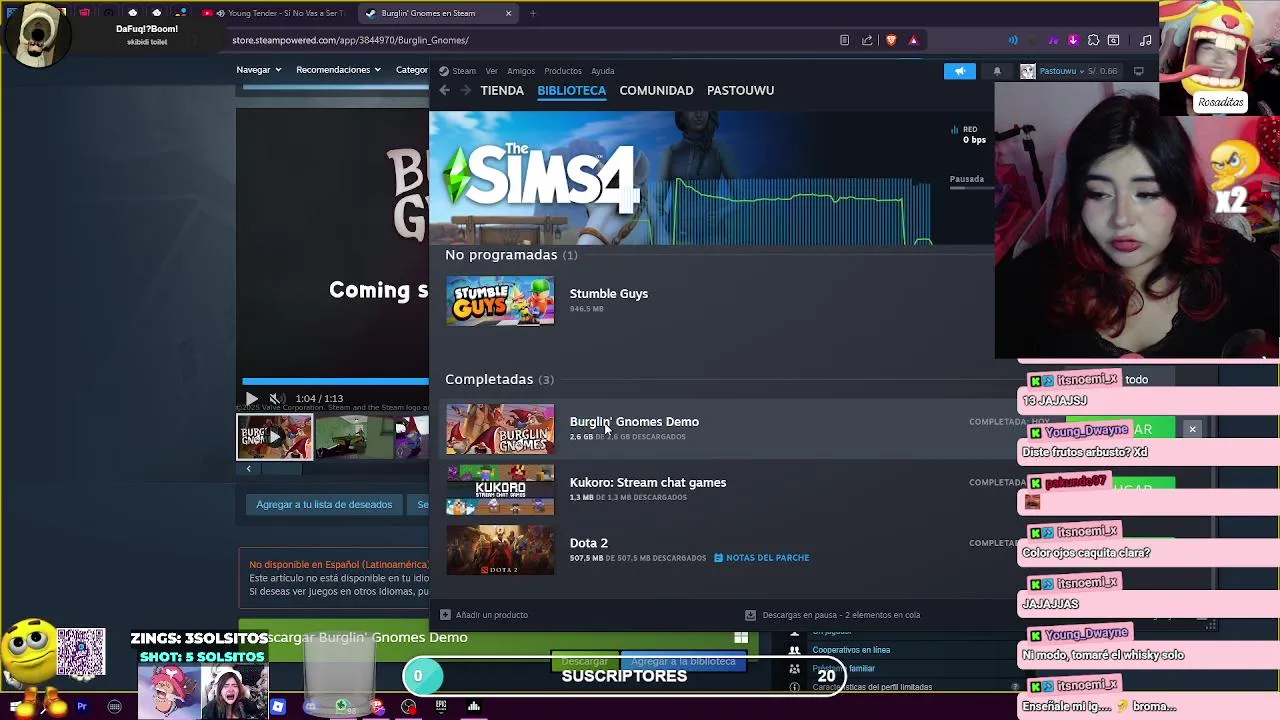The height and width of the screenshot is (720, 1280).
Task: Click the Burglin' Gnomes Demo title text
Action: click(x=634, y=422)
